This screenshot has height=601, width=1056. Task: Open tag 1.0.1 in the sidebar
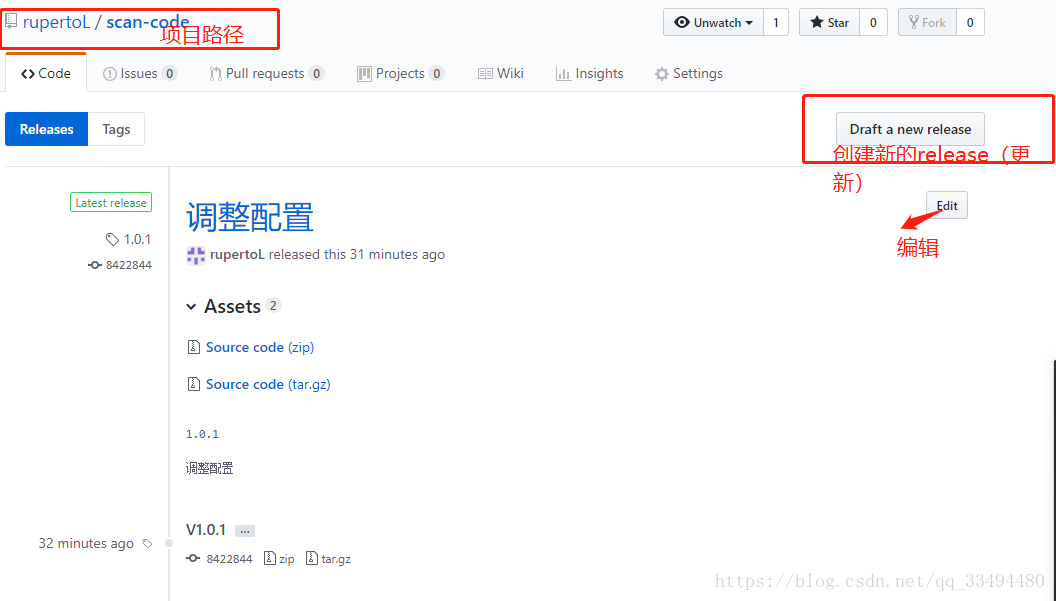[137, 239]
